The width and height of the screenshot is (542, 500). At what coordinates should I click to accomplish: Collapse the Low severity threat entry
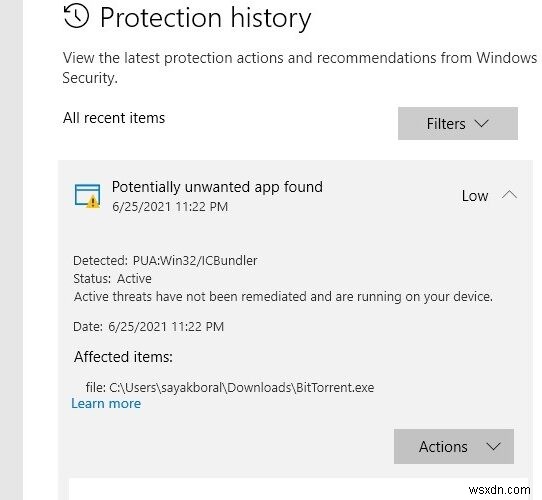[x=509, y=195]
